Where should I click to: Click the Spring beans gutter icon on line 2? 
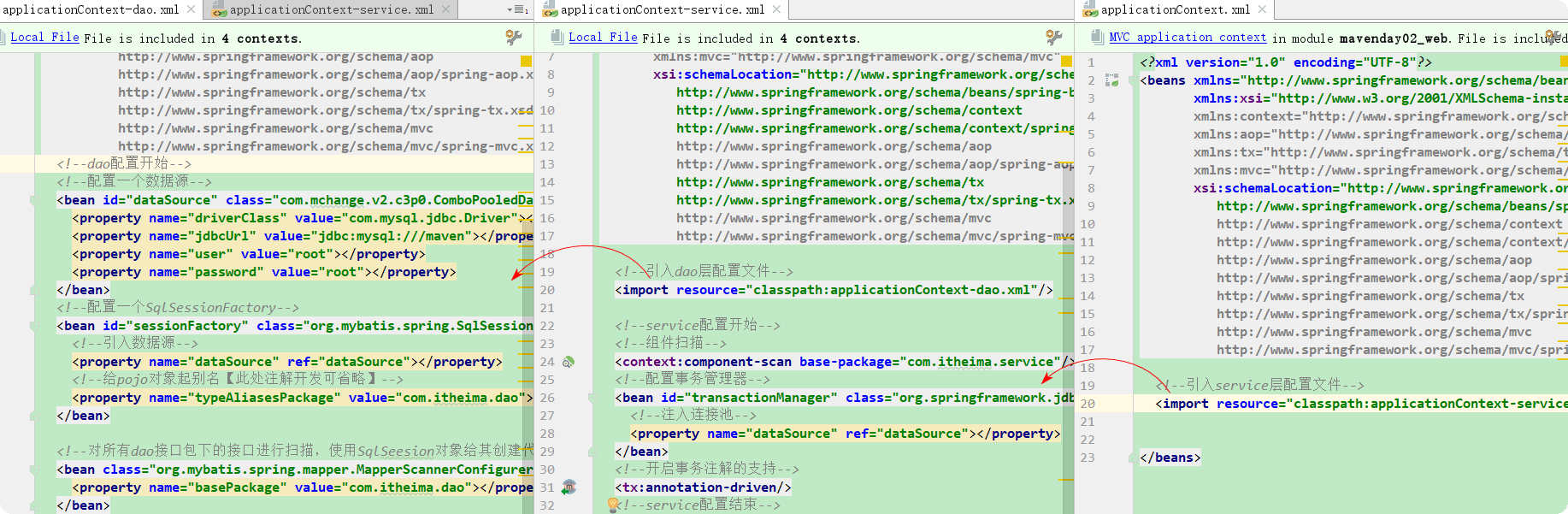pyautogui.click(x=1111, y=80)
